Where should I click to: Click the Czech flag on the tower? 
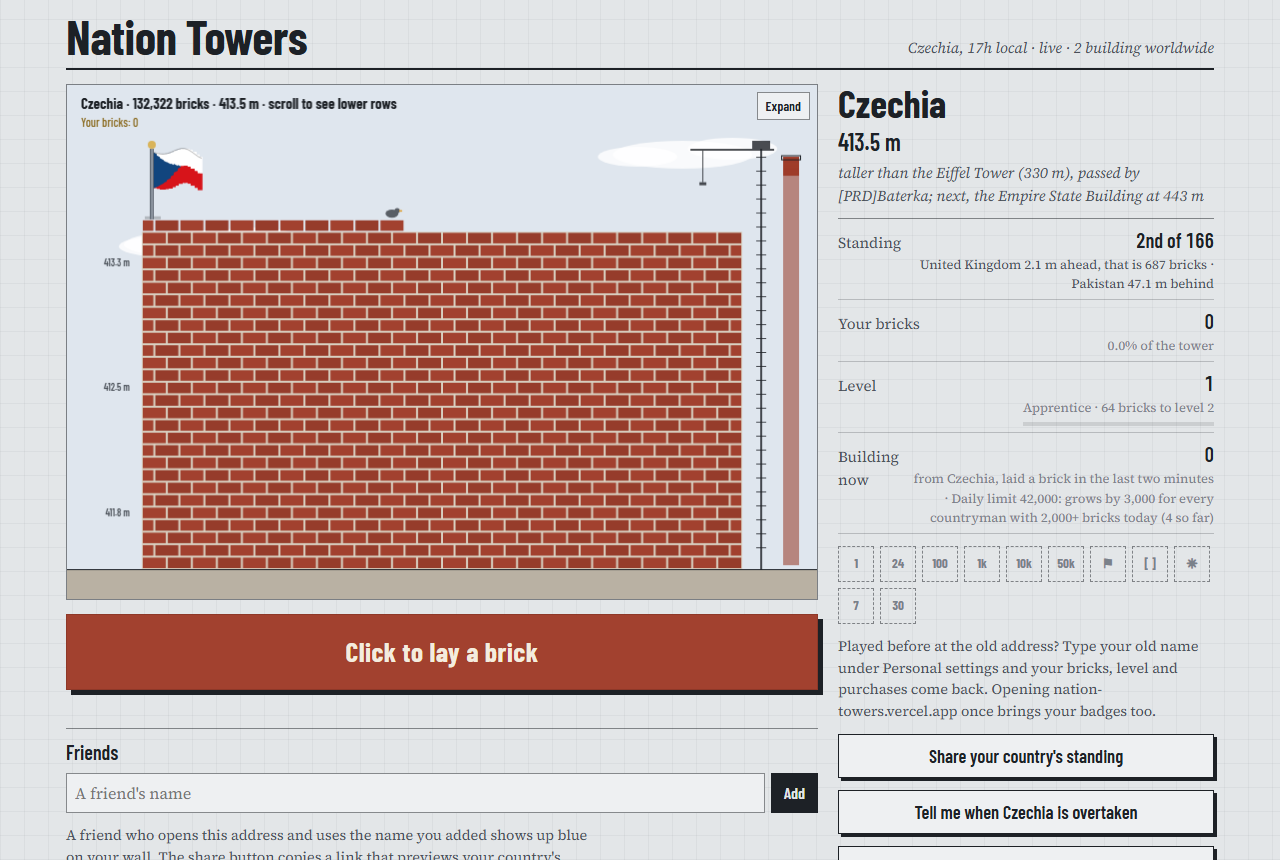[178, 169]
